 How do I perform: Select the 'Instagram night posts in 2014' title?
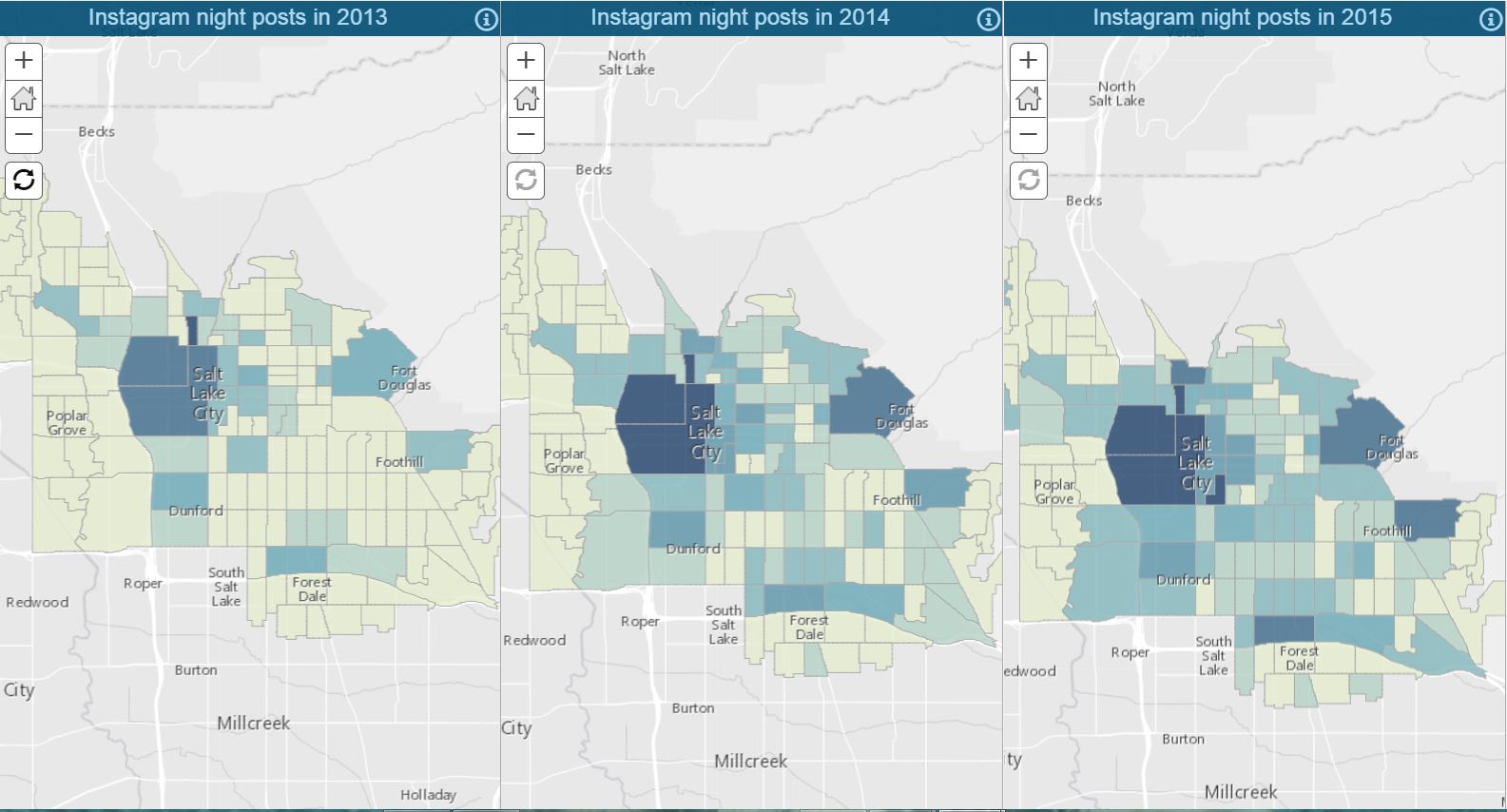(740, 17)
